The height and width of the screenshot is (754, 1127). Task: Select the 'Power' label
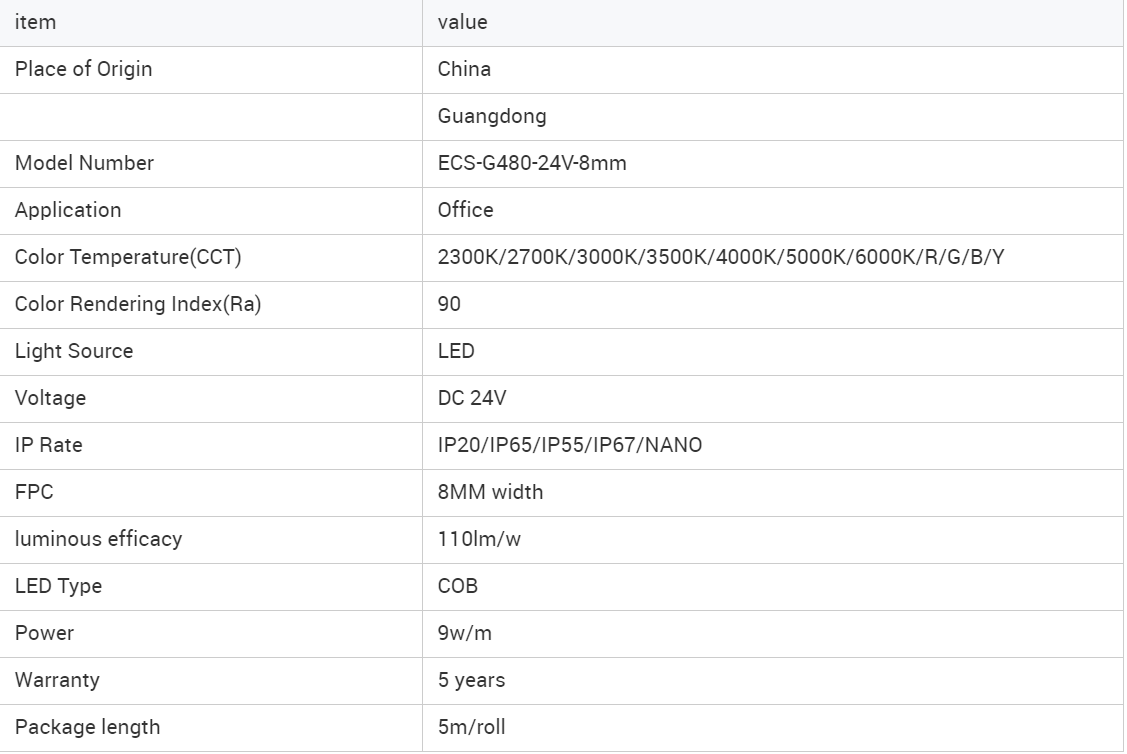tap(45, 633)
